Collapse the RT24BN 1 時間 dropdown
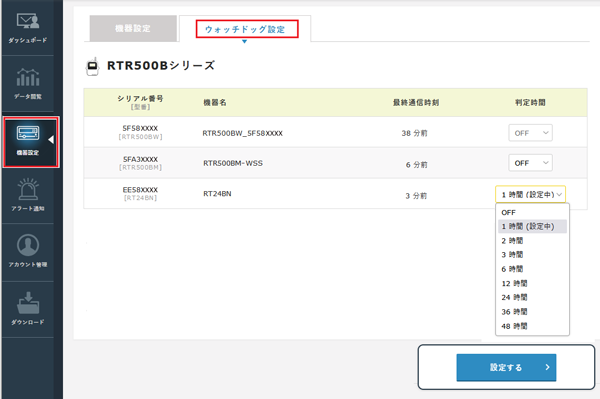 [530, 194]
